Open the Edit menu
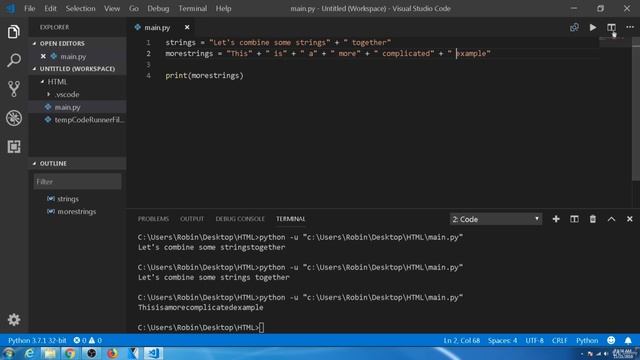Screen dimensions: 640x360 [x=50, y=9]
